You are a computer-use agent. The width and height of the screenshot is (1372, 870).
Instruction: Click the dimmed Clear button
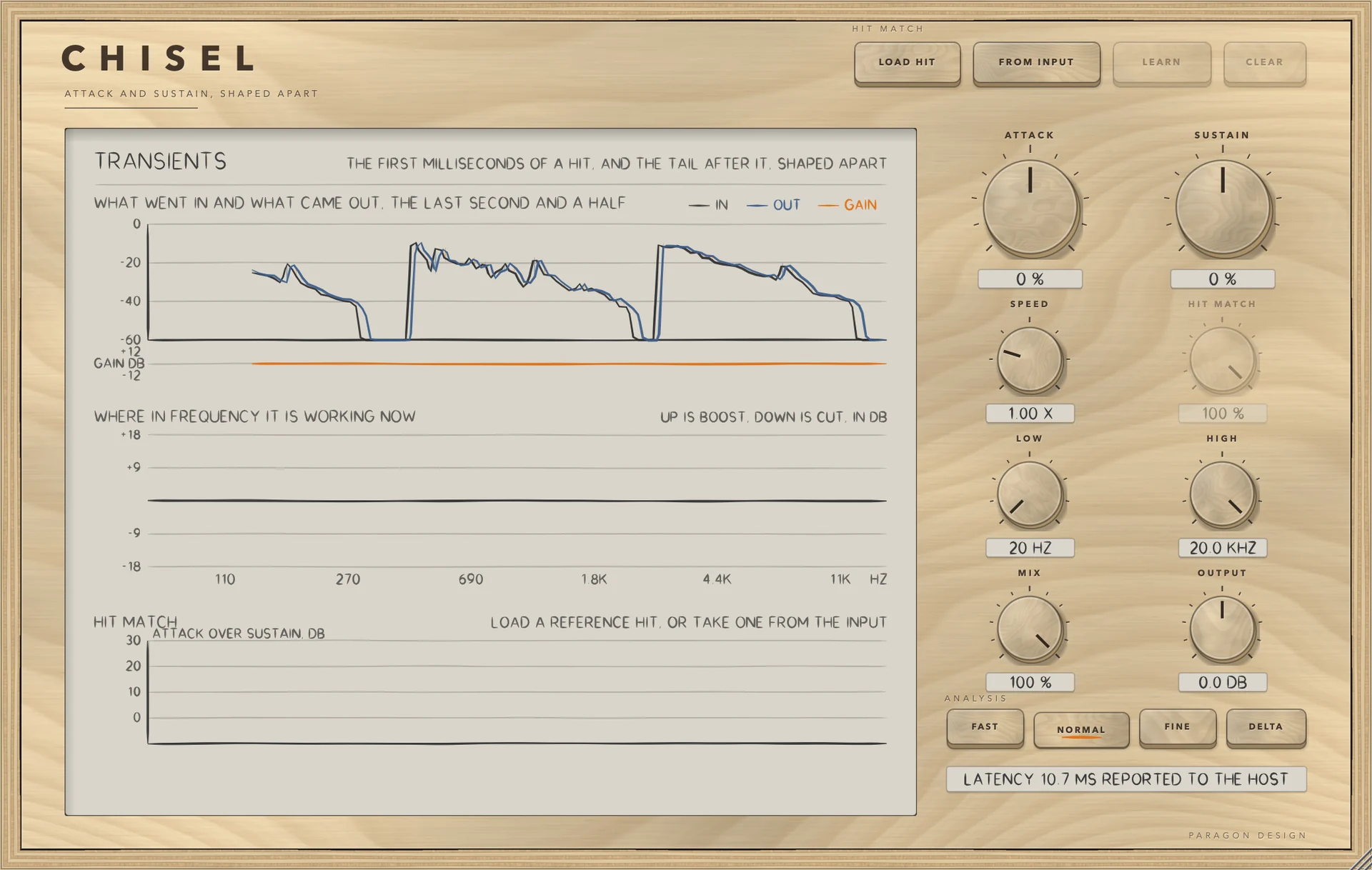(1265, 63)
